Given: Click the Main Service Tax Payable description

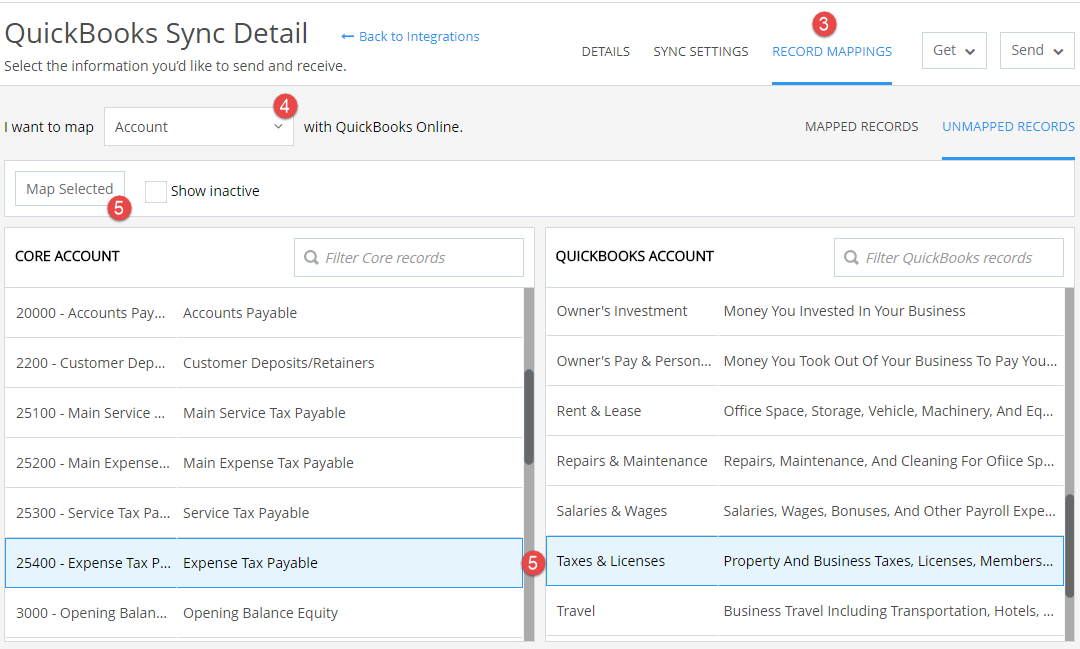Looking at the screenshot, I should click(x=264, y=413).
